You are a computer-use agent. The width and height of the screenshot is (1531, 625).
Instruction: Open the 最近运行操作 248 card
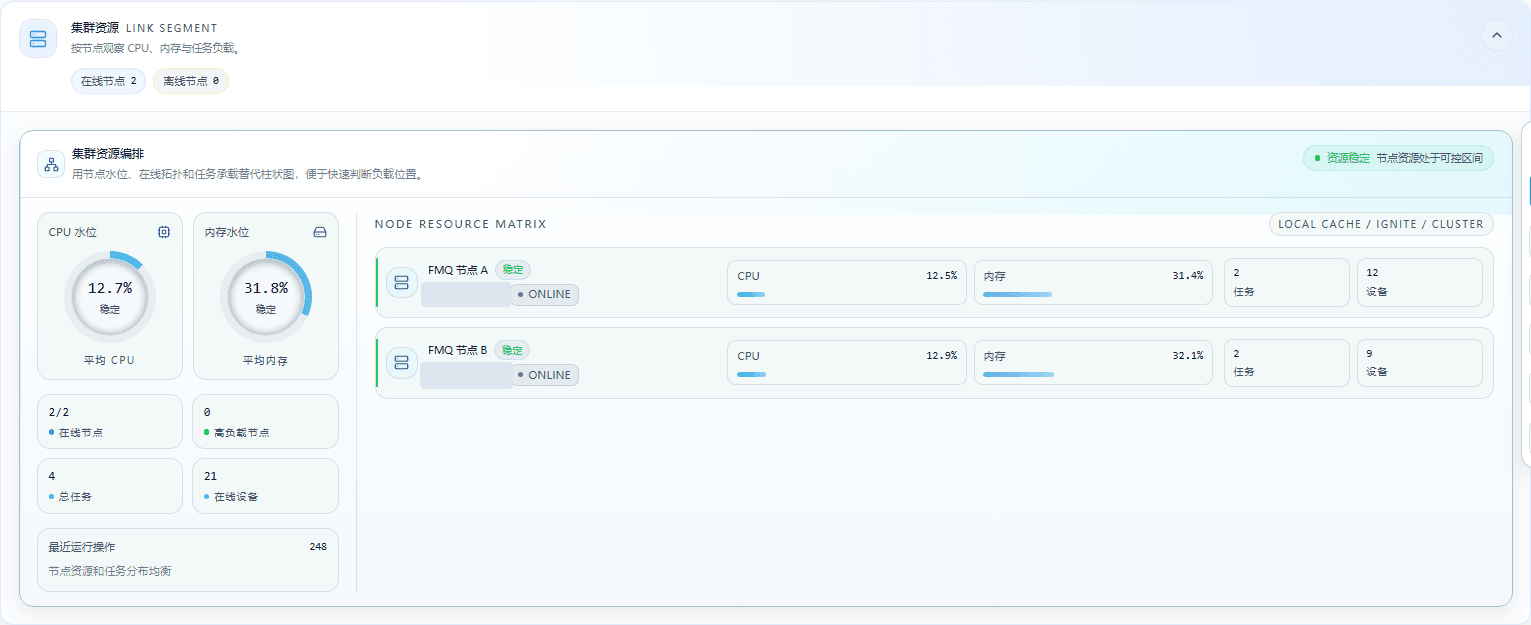(188, 559)
